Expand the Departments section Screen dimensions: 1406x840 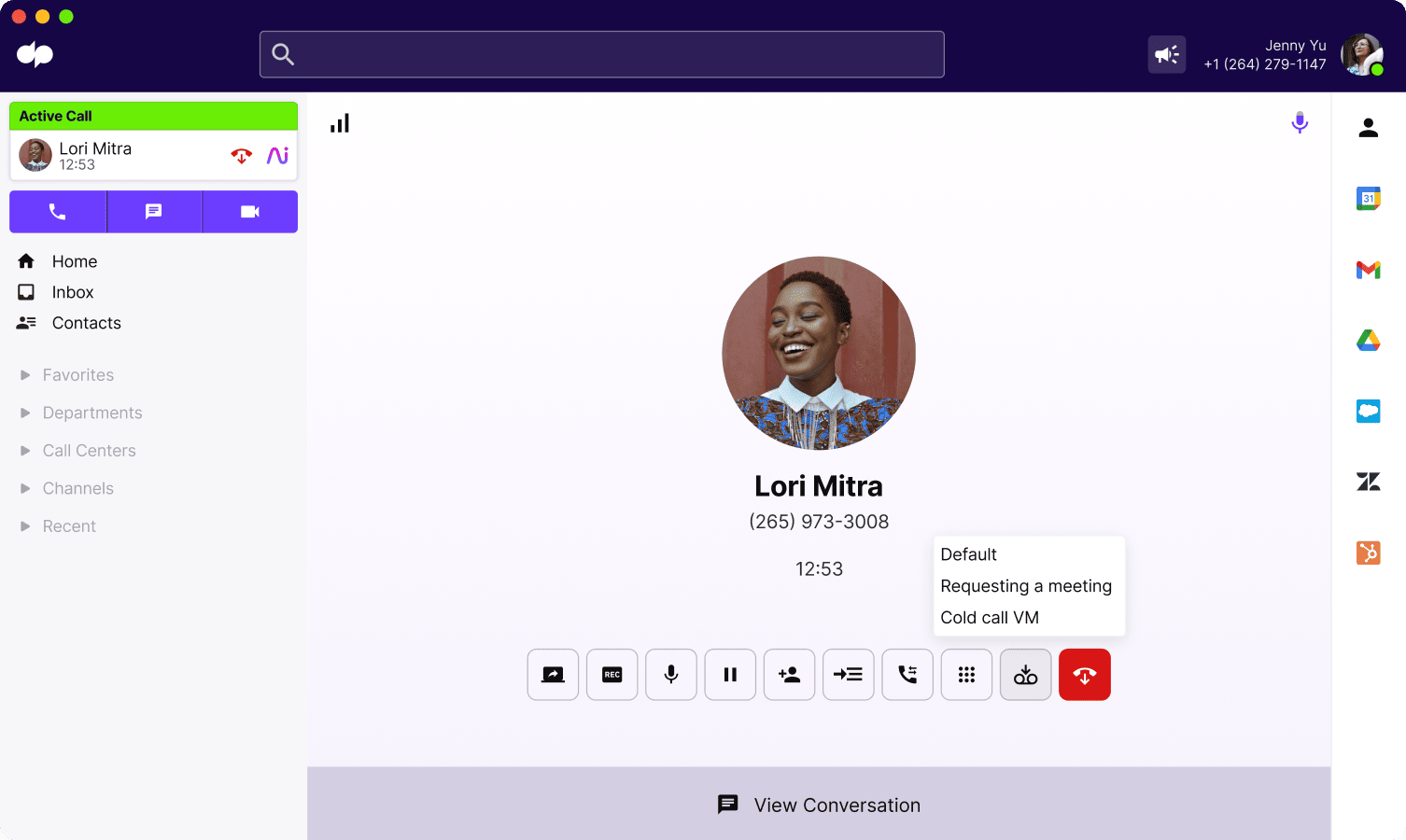click(x=92, y=413)
